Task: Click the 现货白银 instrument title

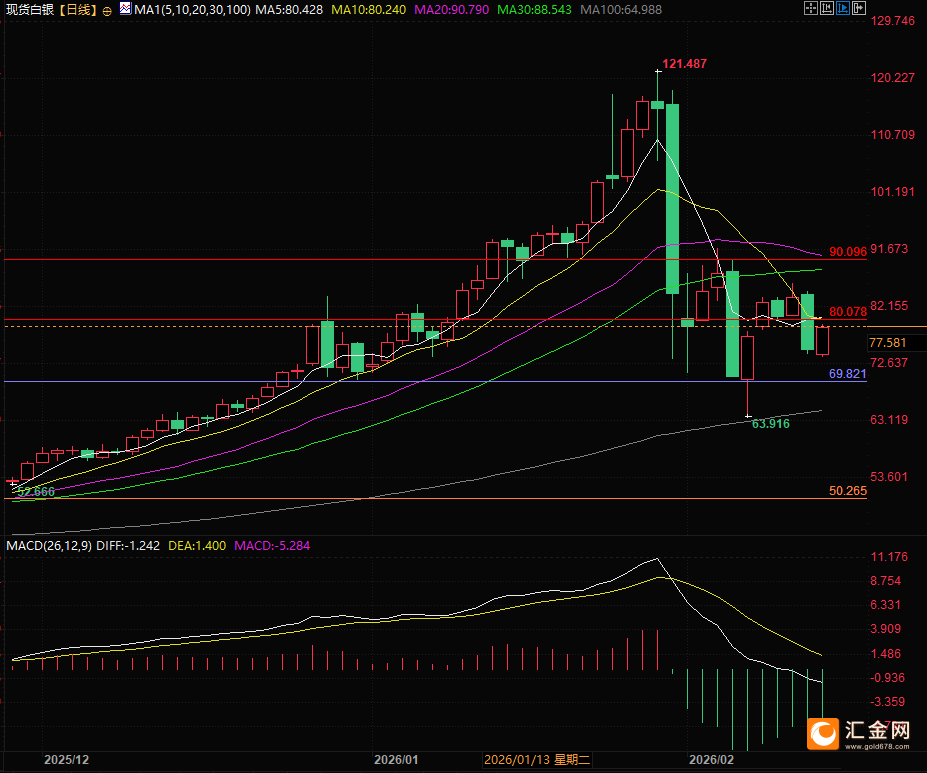Action: coord(30,9)
